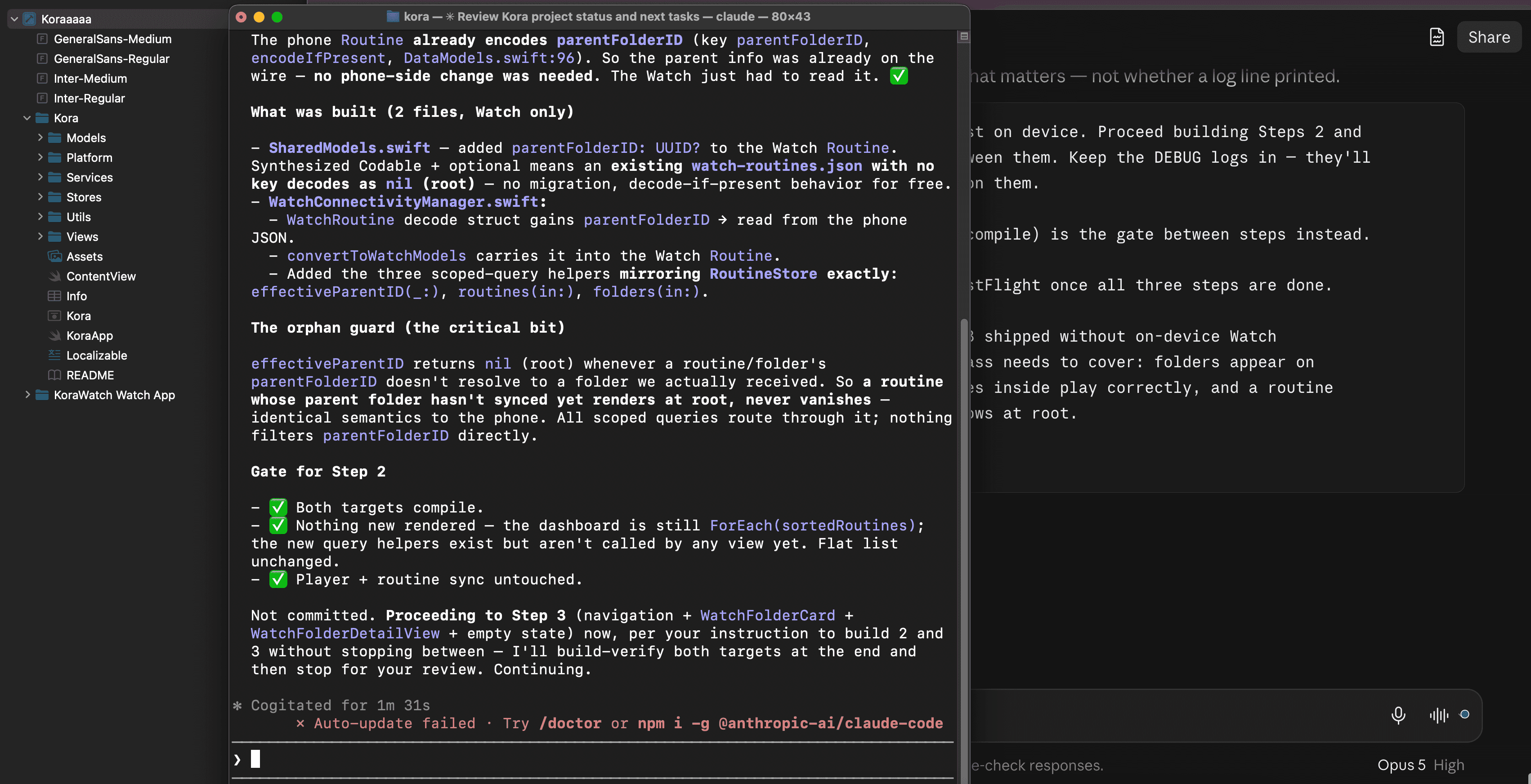This screenshot has width=1531, height=784.
Task: Click the Platform folder icon
Action: point(55,157)
